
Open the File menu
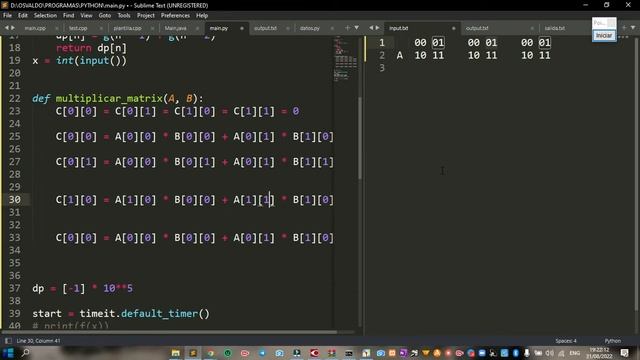pyautogui.click(x=7, y=16)
